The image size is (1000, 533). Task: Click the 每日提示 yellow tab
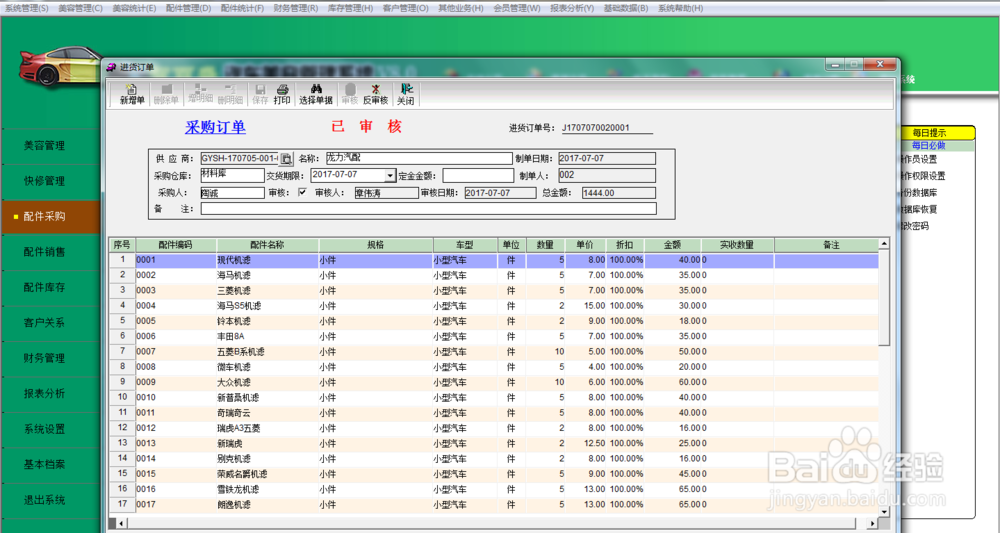tap(937, 133)
